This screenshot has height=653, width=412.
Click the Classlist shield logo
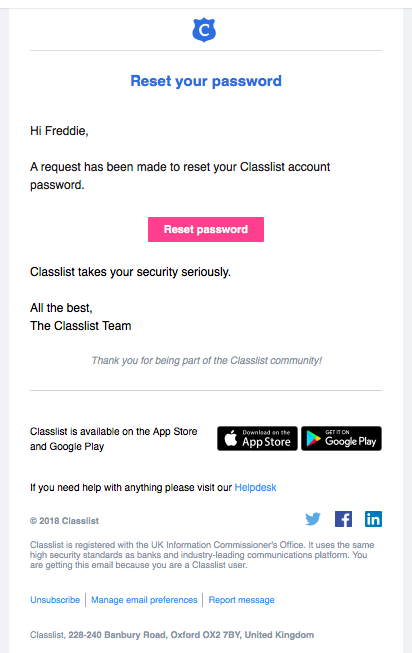204,30
